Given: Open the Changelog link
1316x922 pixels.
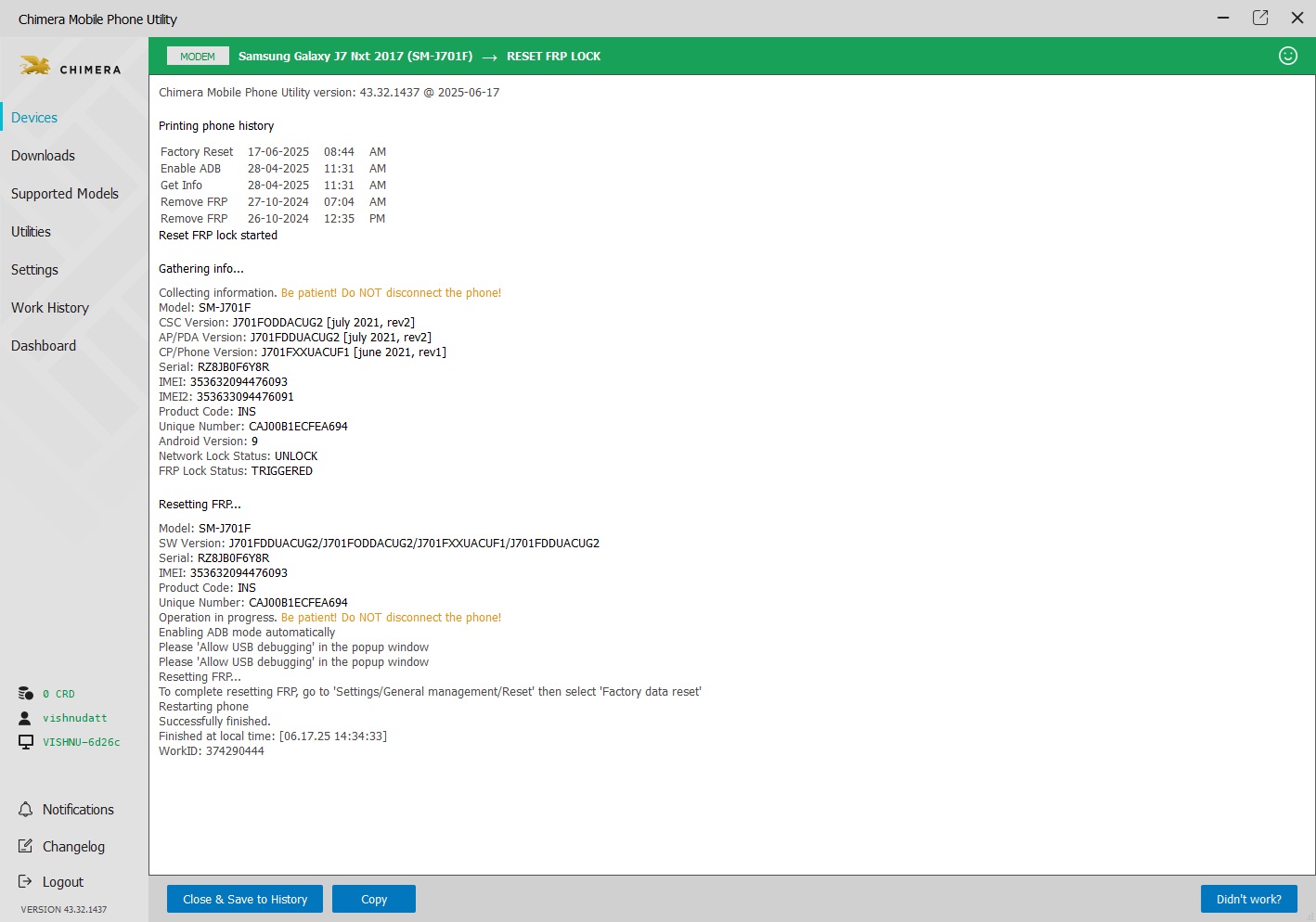Looking at the screenshot, I should click(73, 847).
